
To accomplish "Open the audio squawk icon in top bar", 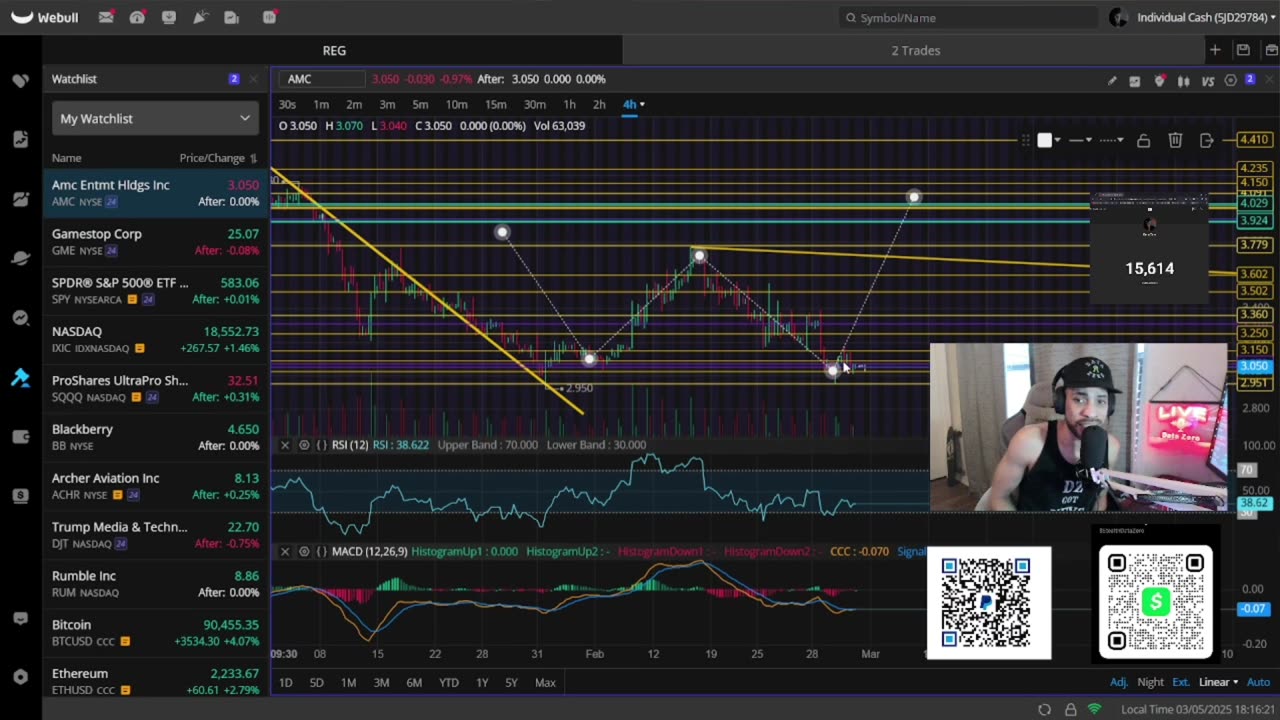I will (x=270, y=17).
